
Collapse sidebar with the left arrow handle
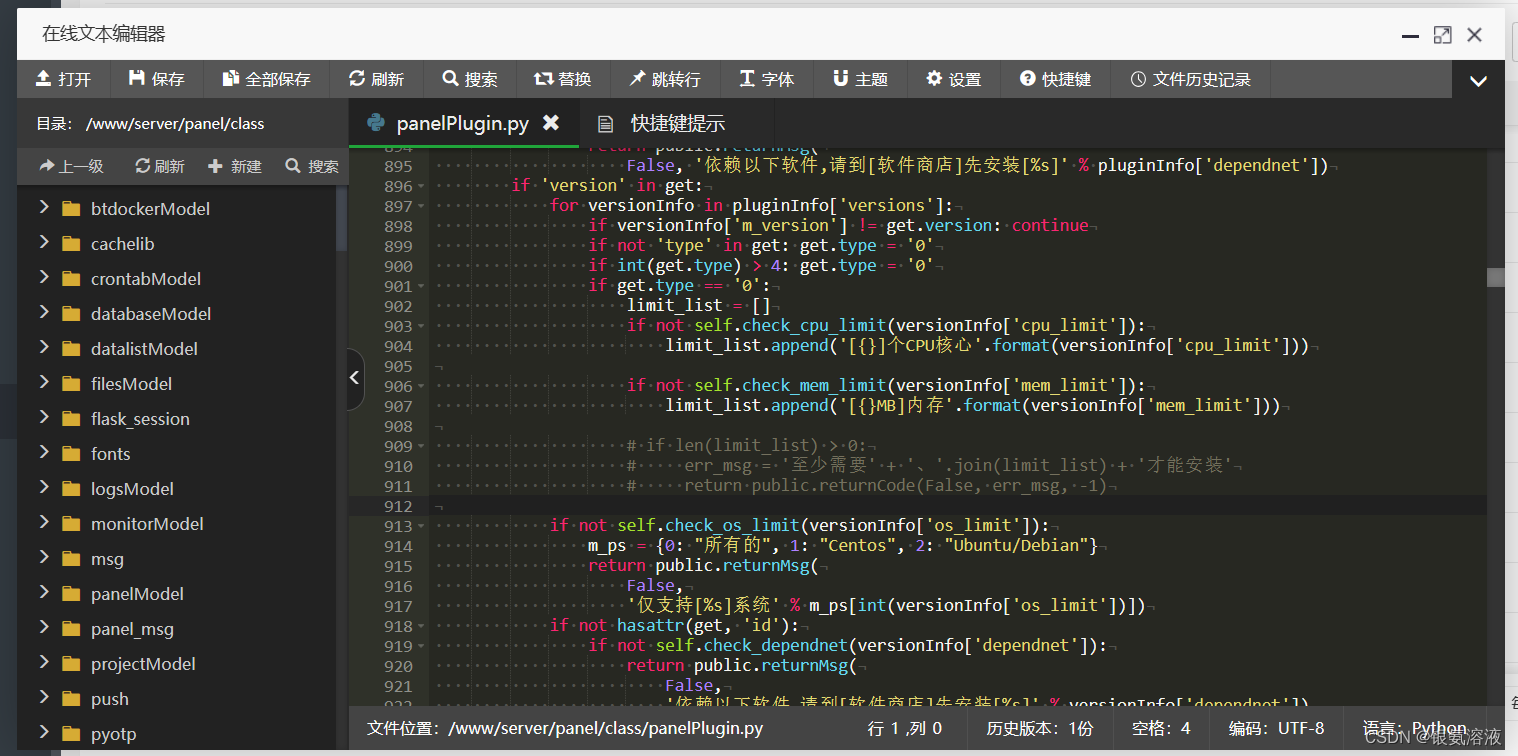click(355, 378)
